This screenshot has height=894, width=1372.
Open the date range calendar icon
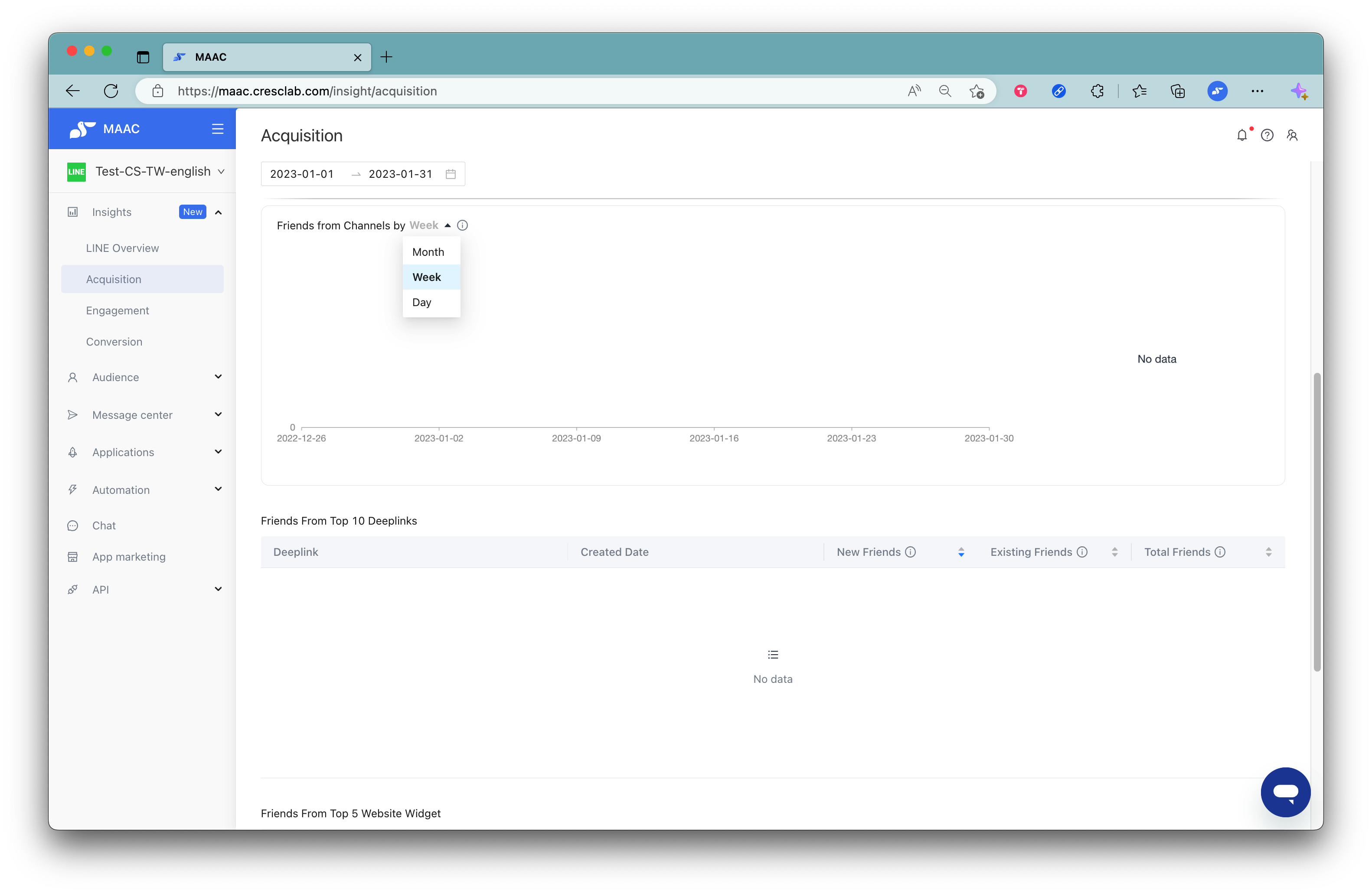(x=451, y=174)
